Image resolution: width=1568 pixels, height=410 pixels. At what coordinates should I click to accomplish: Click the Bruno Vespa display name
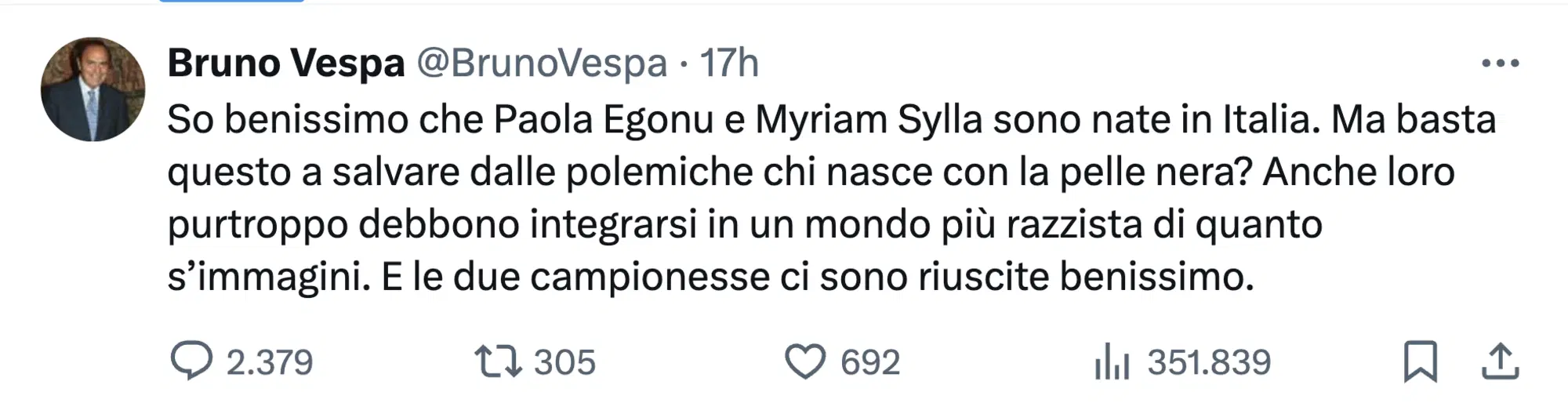[x=286, y=63]
